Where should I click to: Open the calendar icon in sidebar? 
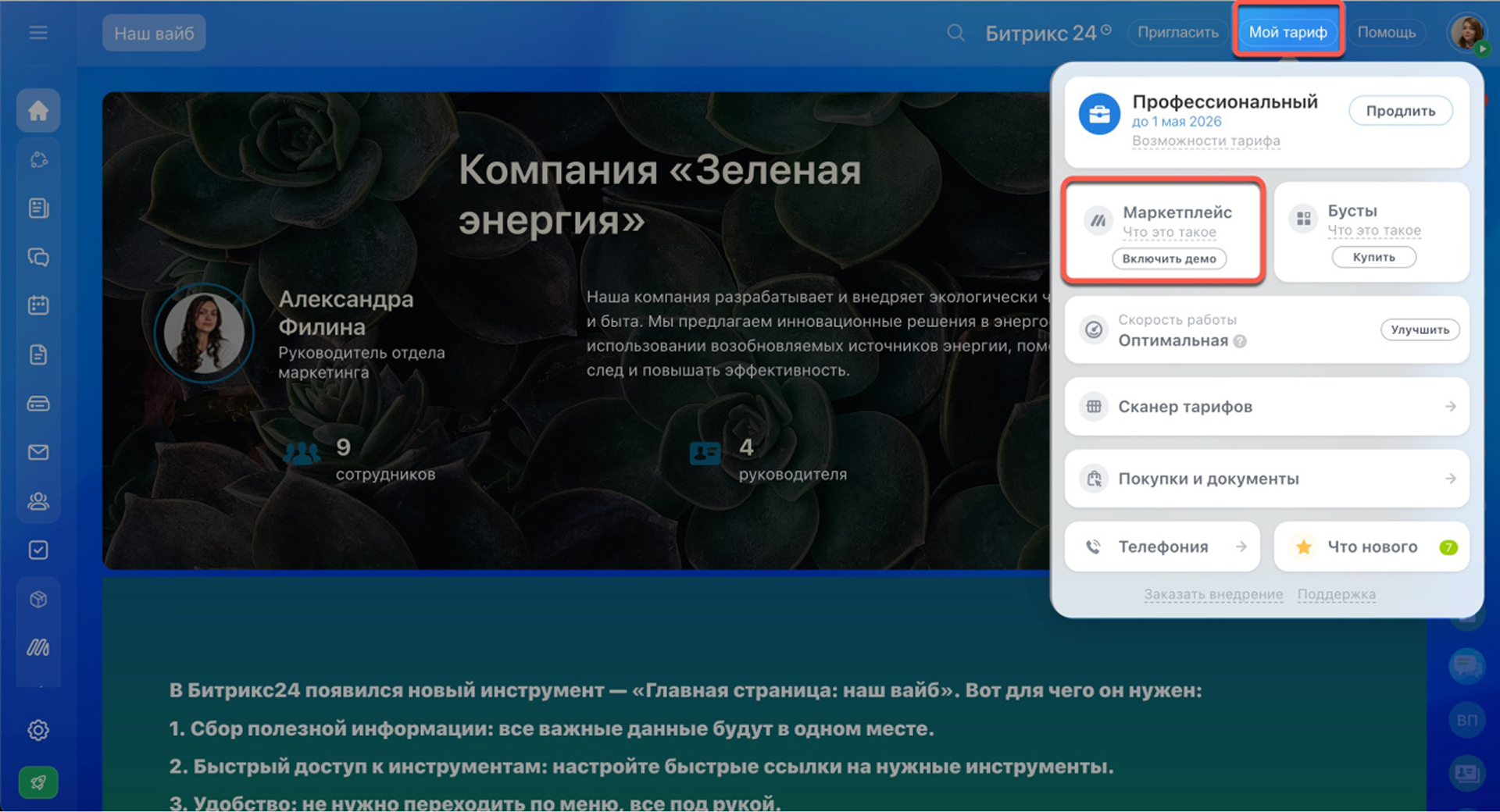point(38,305)
